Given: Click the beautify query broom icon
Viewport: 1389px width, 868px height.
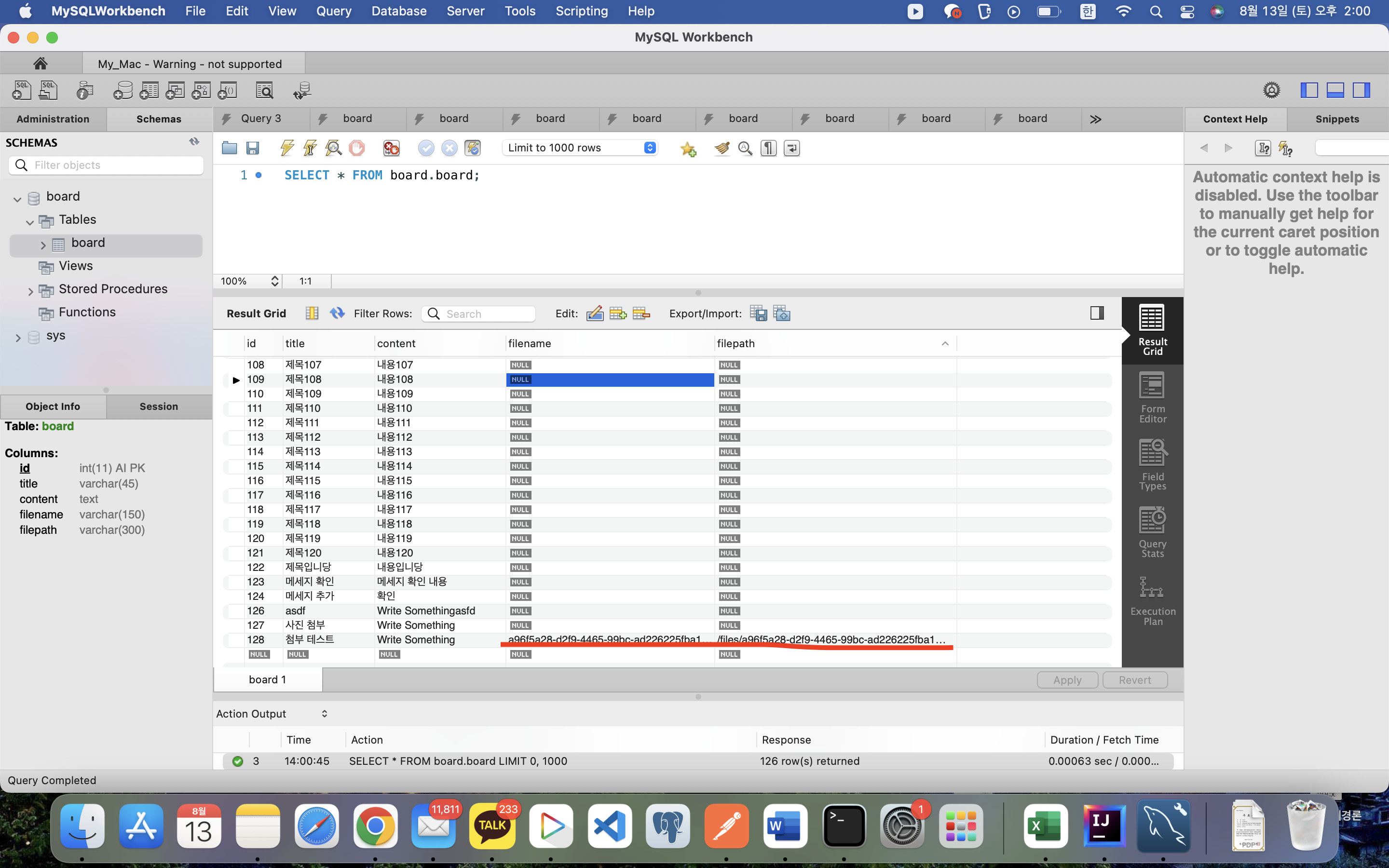Looking at the screenshot, I should tap(722, 148).
